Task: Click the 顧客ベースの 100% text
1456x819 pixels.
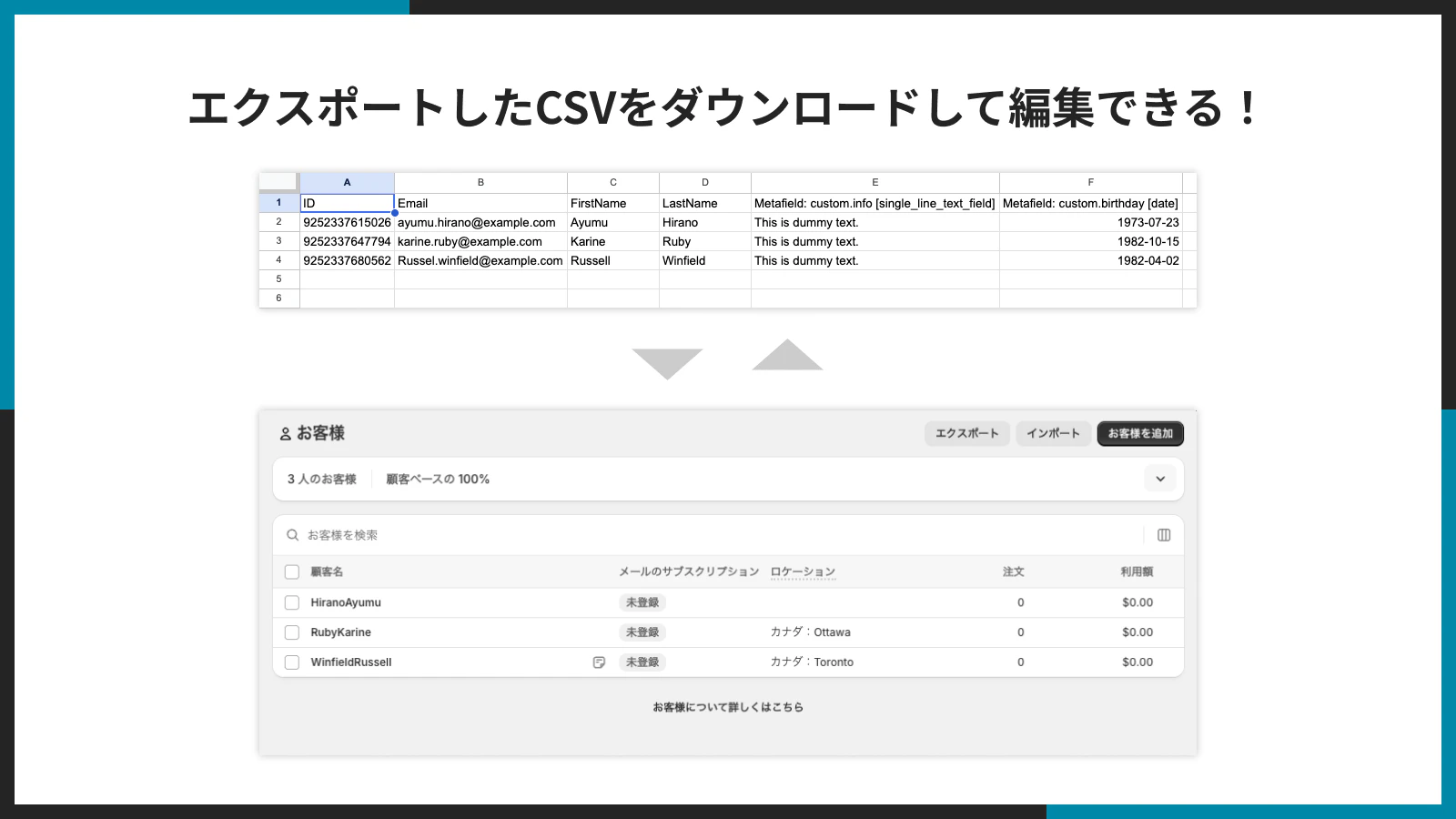Action: coord(438,479)
